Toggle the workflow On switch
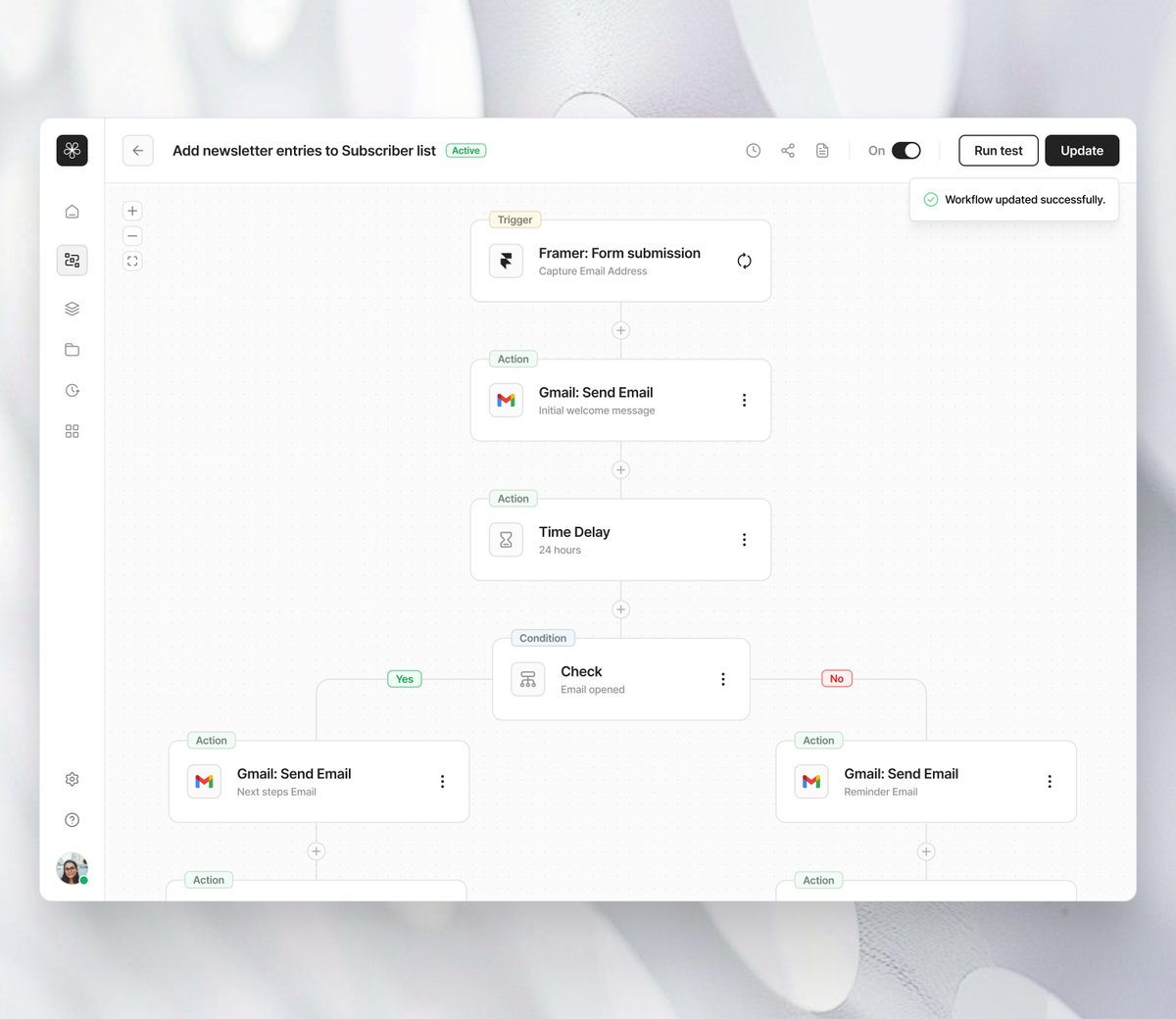The width and height of the screenshot is (1176, 1019). (906, 151)
